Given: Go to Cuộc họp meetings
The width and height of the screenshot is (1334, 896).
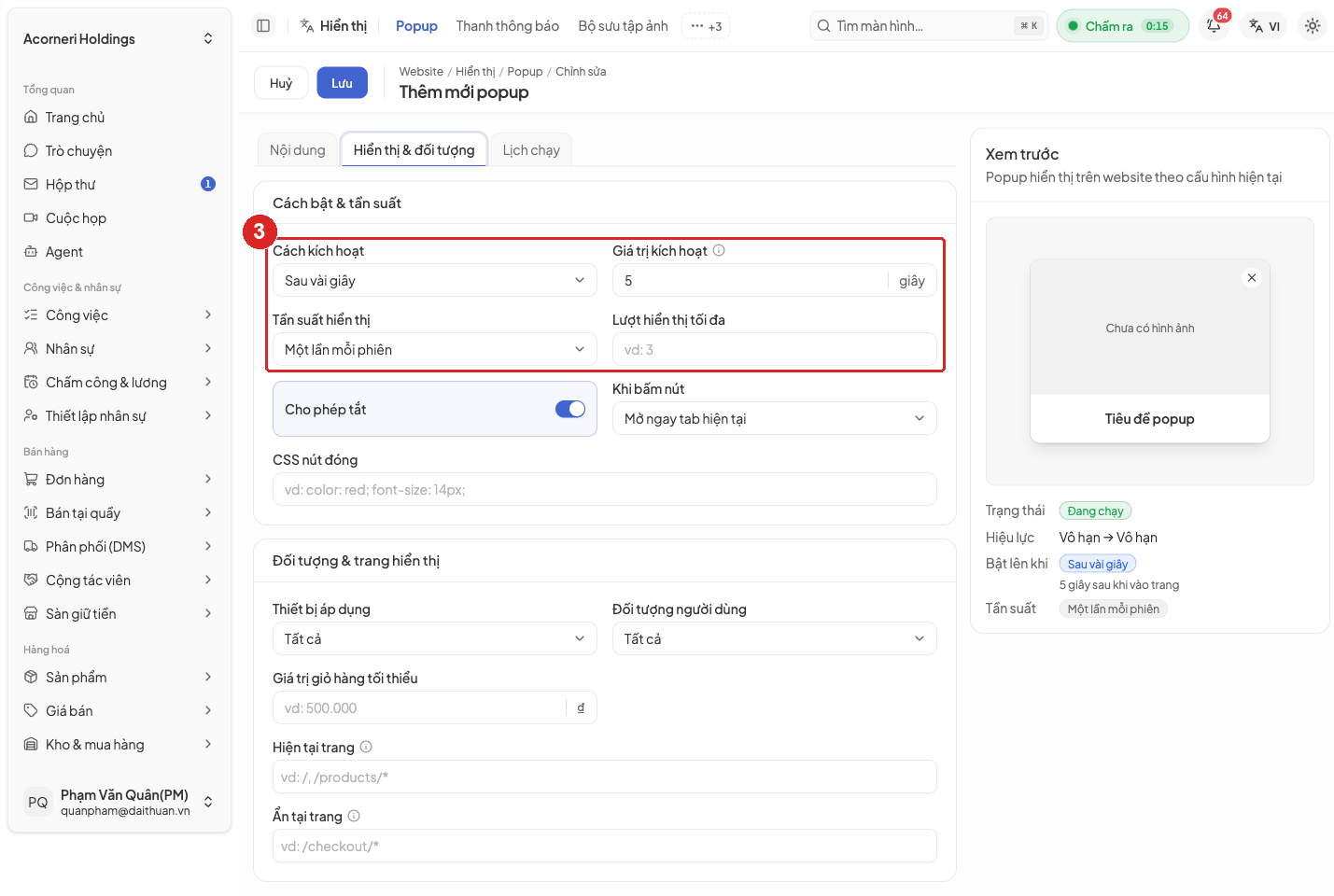Looking at the screenshot, I should click(x=119, y=218).
